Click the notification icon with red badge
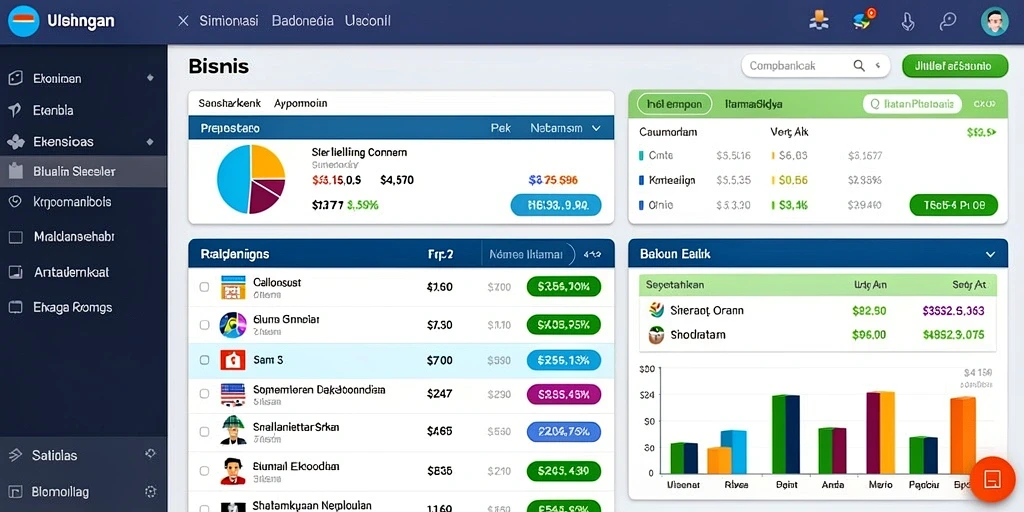1024x512 pixels. point(864,20)
